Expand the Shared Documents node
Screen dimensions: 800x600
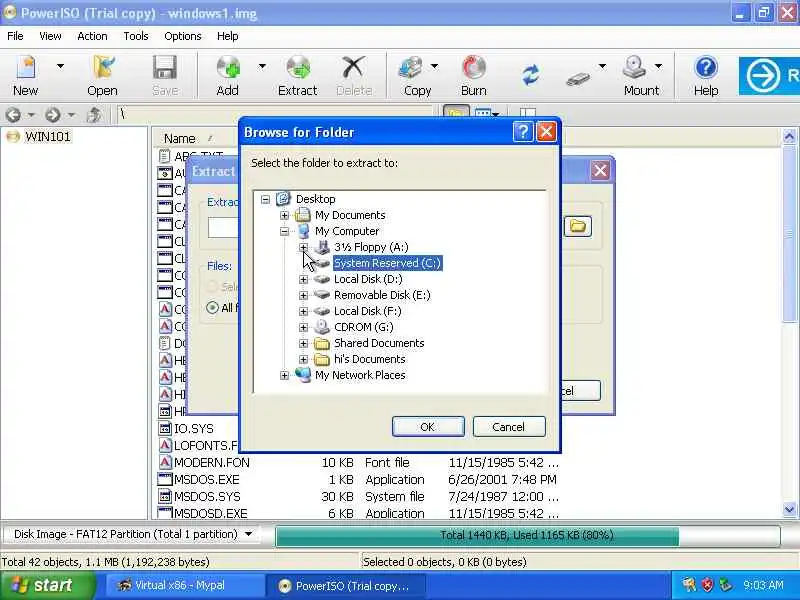click(304, 343)
